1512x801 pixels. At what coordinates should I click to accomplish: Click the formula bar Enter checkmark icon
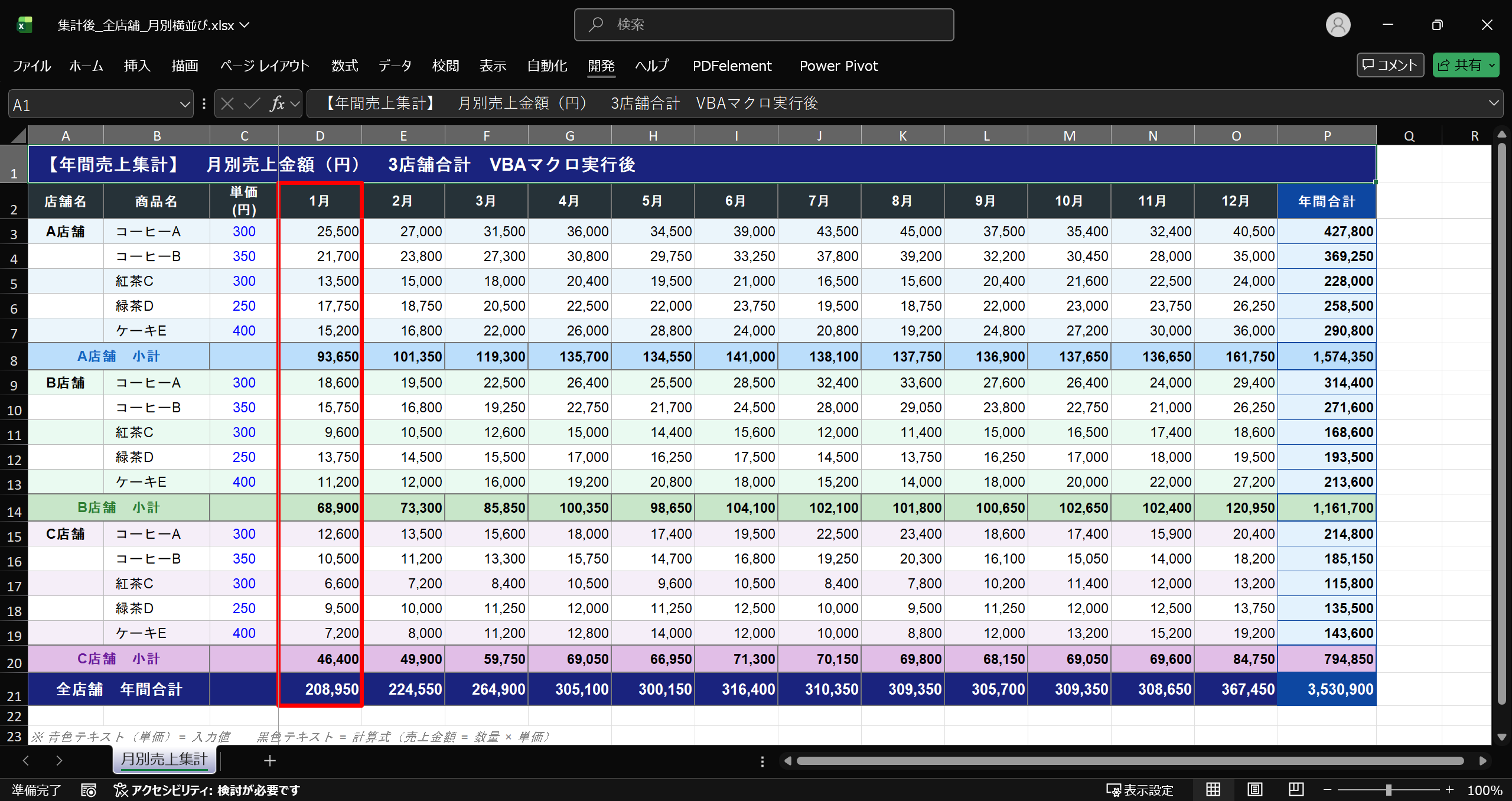252,104
